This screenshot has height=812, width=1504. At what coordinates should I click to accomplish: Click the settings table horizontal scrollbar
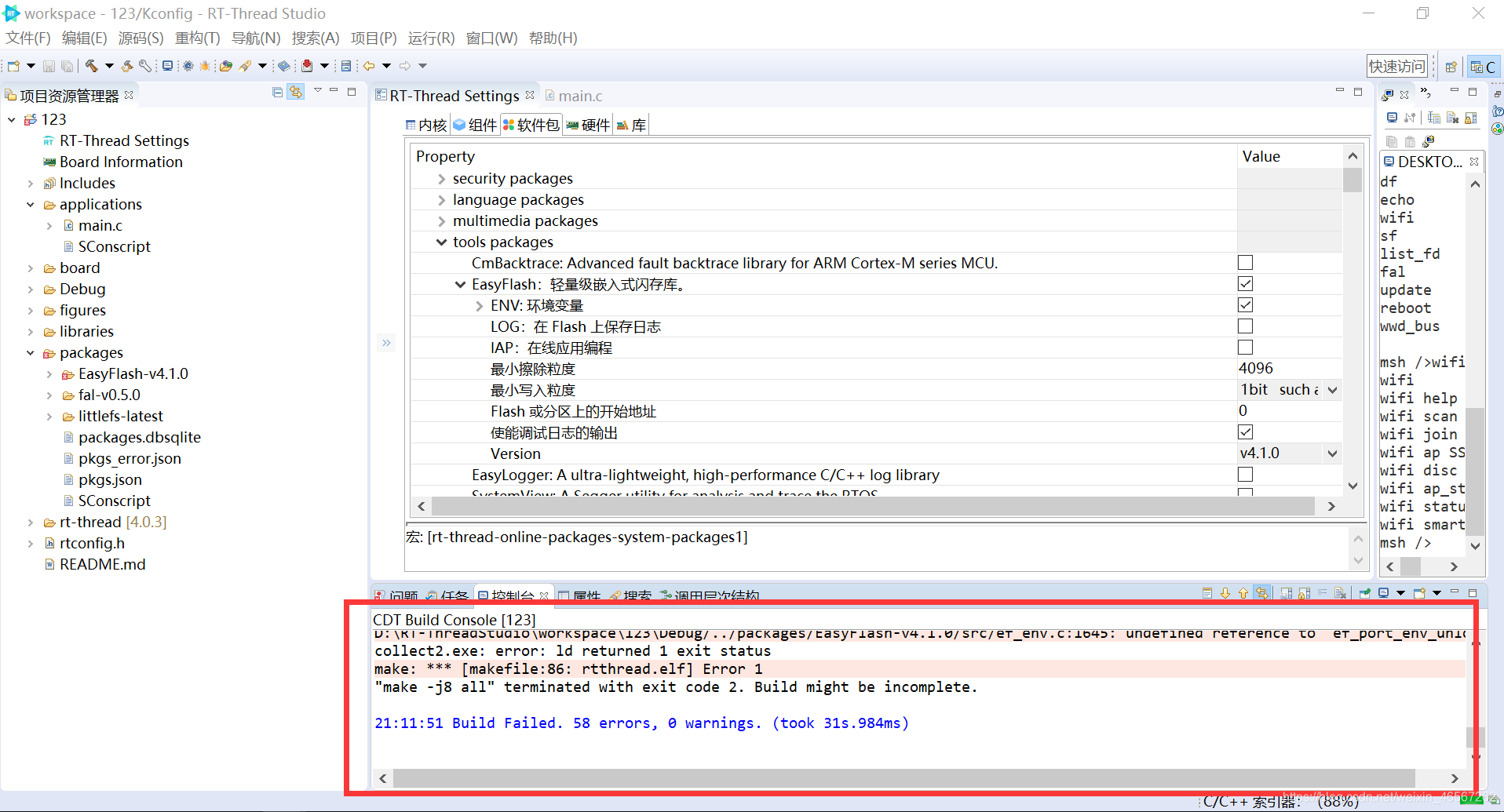(x=873, y=506)
